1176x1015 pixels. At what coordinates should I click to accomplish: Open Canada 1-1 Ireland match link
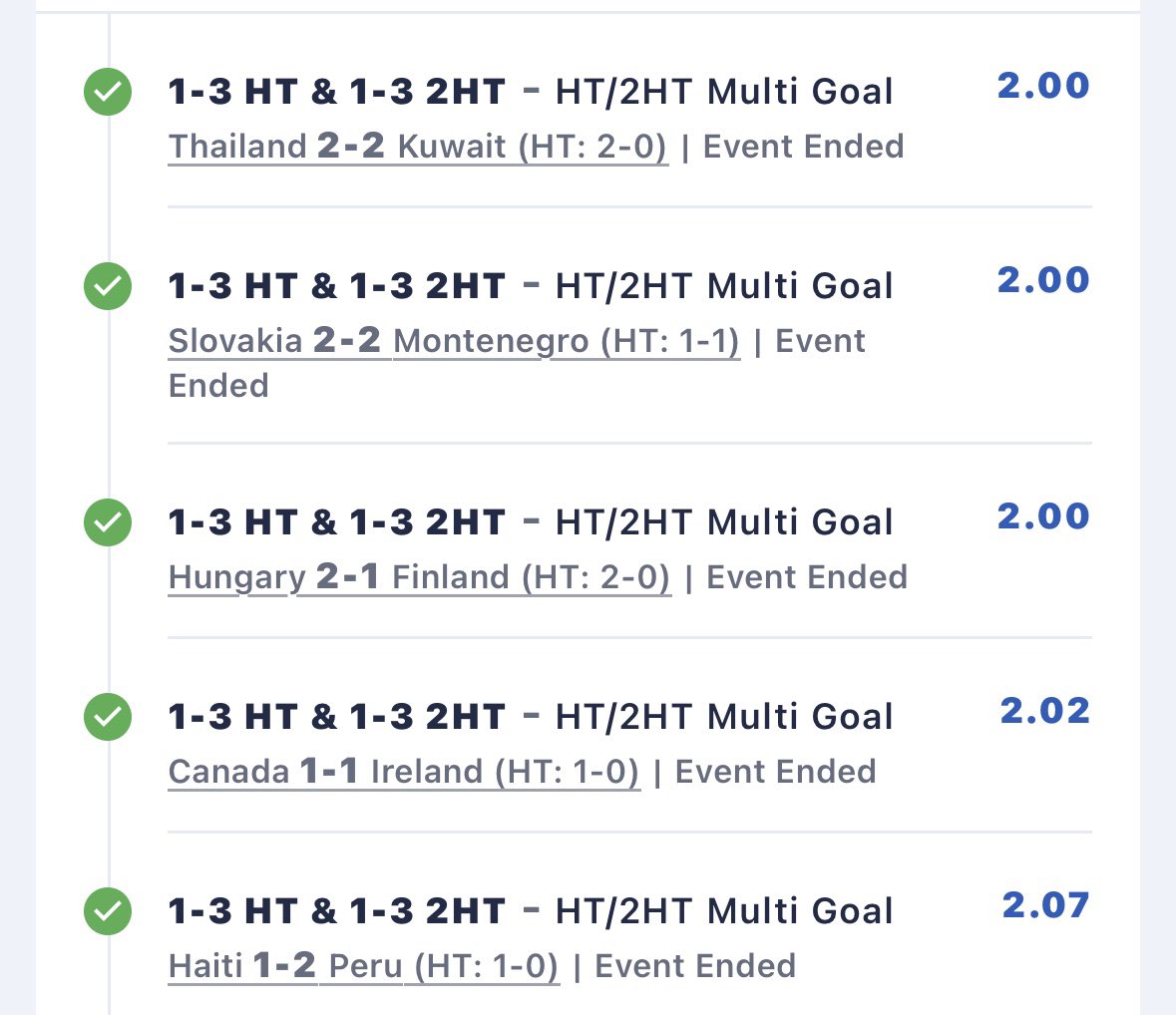pos(404,772)
